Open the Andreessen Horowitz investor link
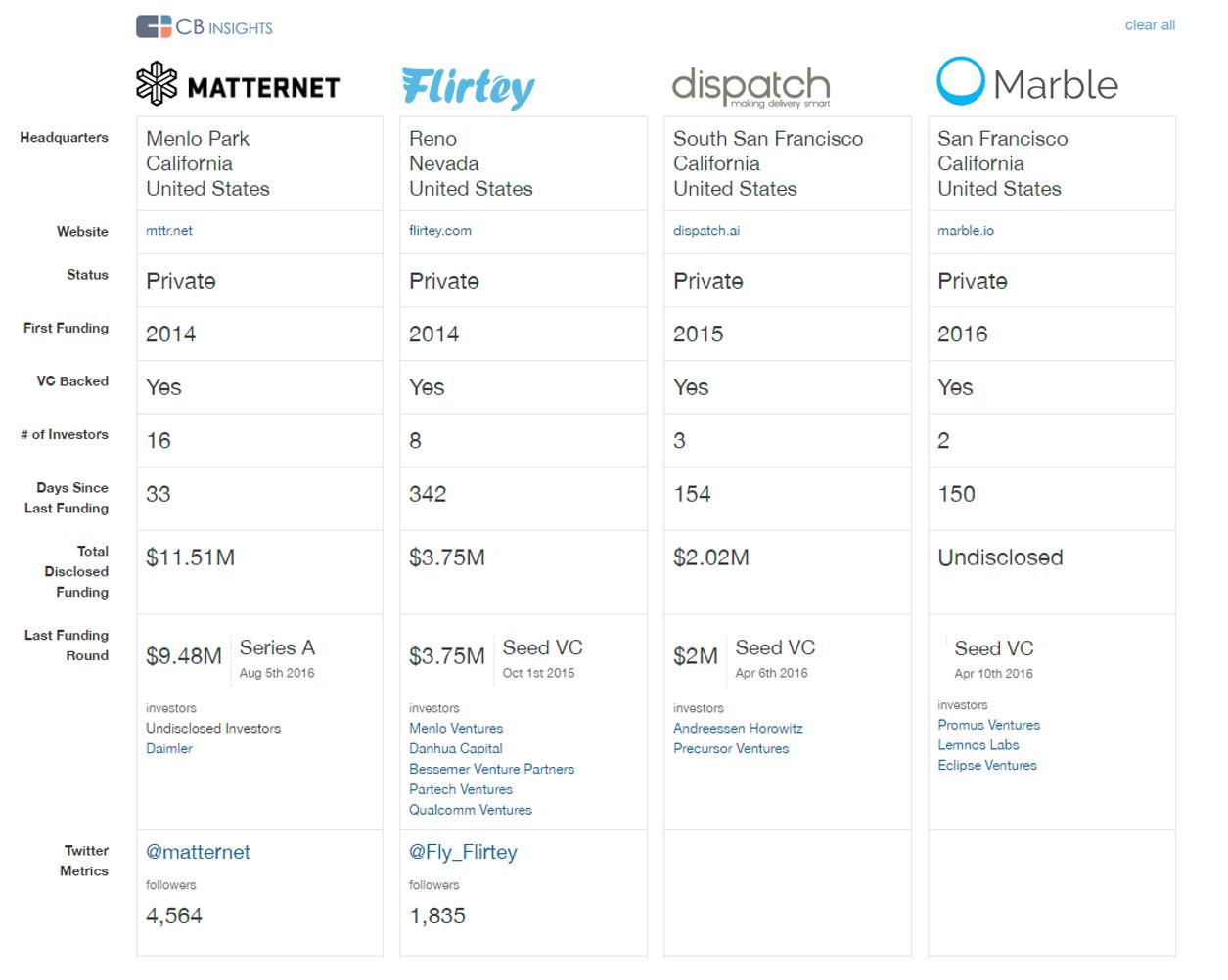The width and height of the screenshot is (1228, 980). coord(738,728)
